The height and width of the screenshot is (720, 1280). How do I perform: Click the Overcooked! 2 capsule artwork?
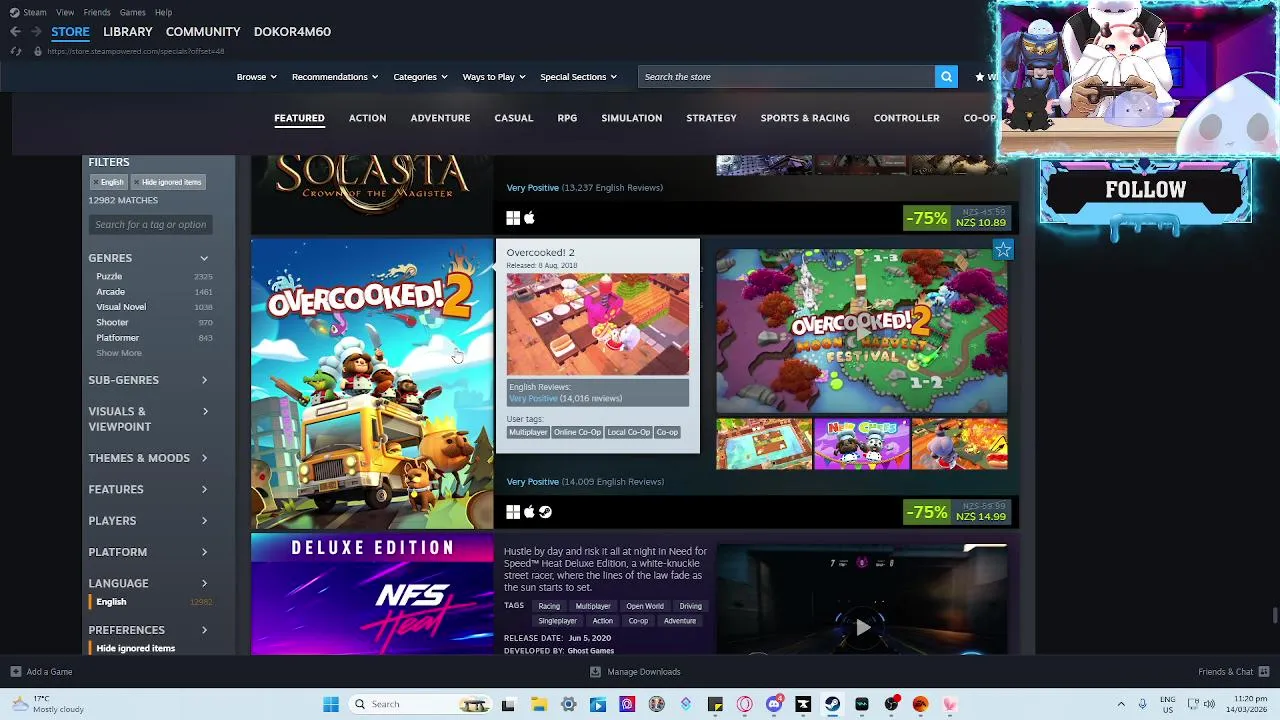tap(372, 384)
